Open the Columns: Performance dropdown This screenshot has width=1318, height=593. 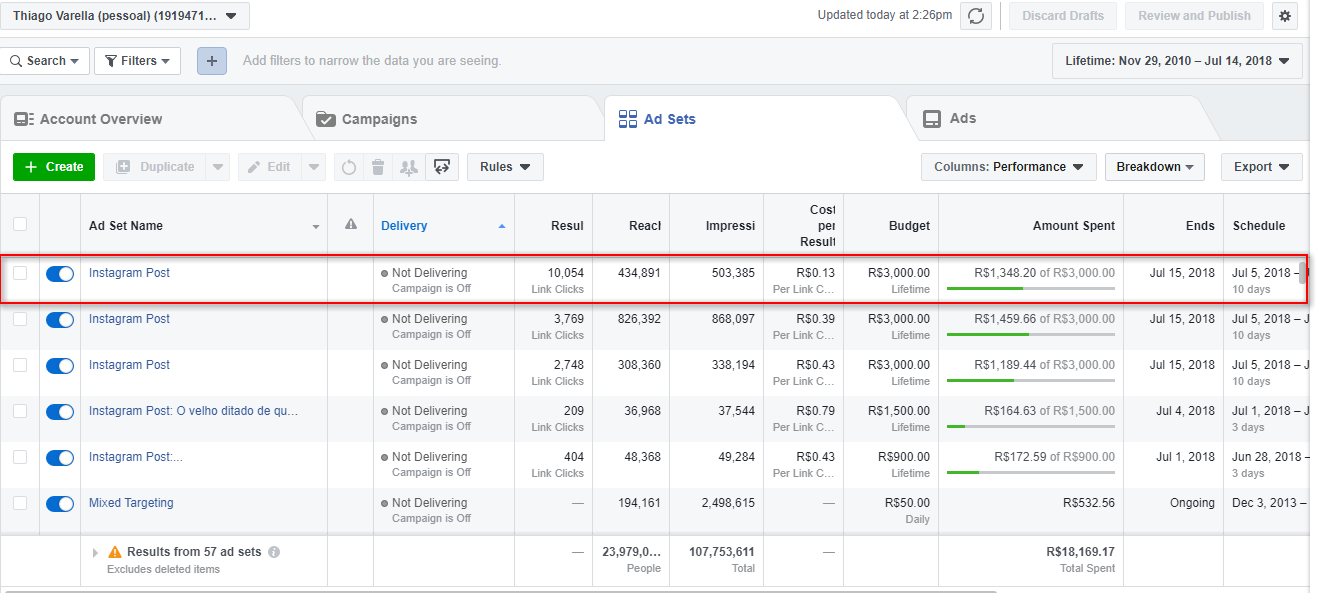click(x=1008, y=167)
